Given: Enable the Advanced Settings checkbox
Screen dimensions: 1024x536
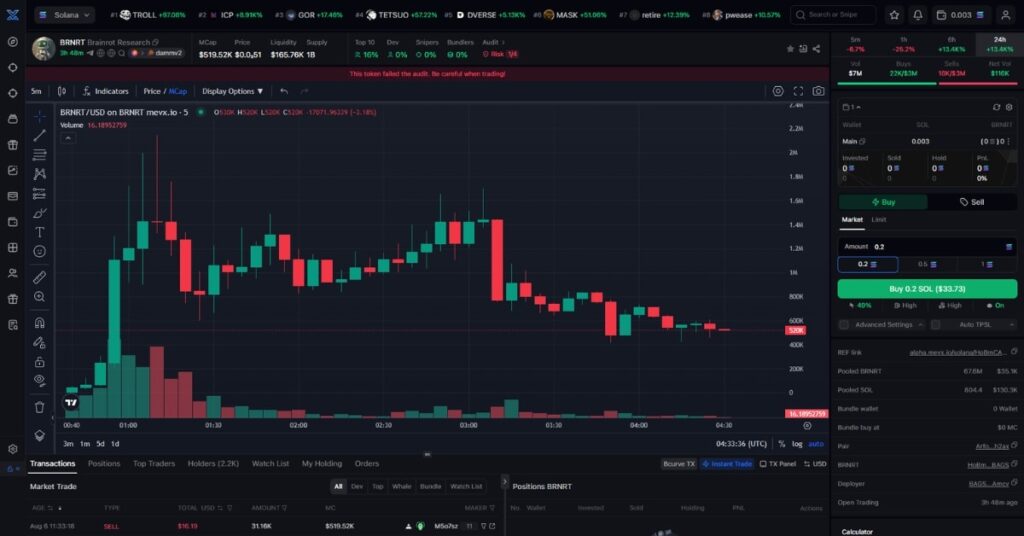Looking at the screenshot, I should point(844,324).
